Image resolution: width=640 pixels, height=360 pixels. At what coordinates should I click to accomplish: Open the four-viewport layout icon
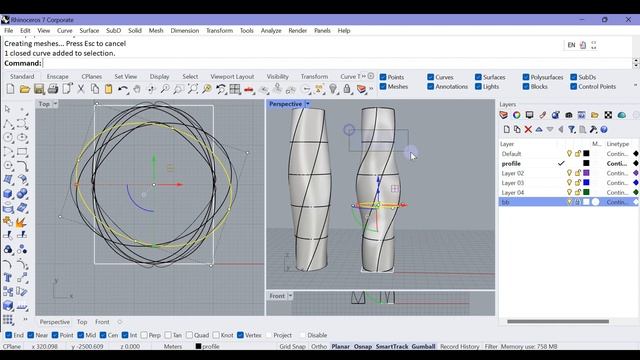[x=235, y=89]
